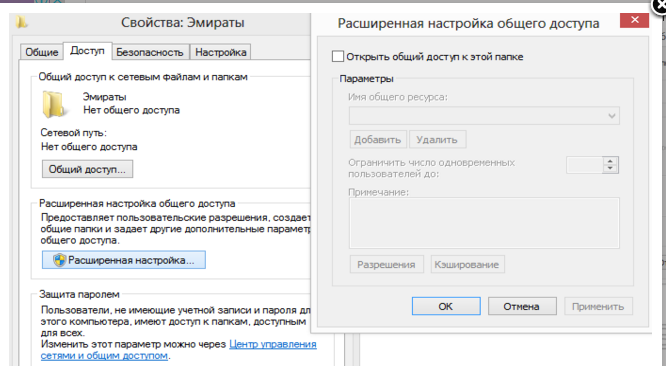Click the Общий доступ... button
The height and width of the screenshot is (366, 666).
[x=87, y=169]
